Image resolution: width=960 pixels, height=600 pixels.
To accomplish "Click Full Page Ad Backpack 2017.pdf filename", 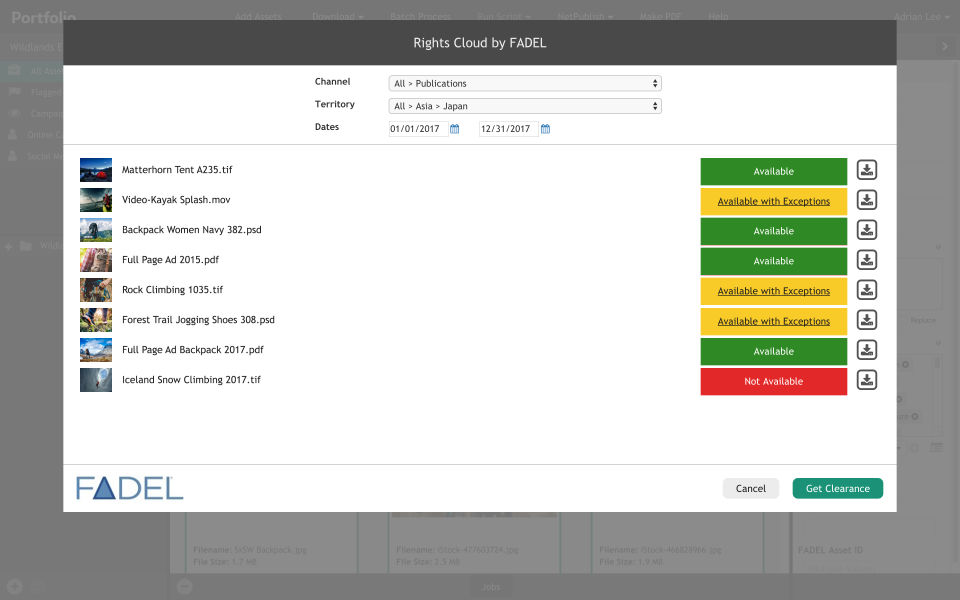I will tap(193, 350).
